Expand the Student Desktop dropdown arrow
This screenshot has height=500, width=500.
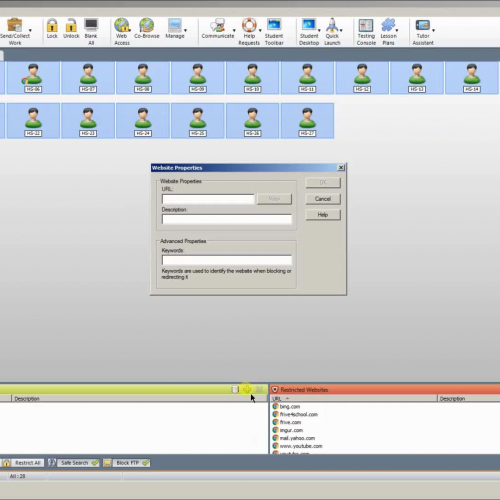click(x=319, y=30)
